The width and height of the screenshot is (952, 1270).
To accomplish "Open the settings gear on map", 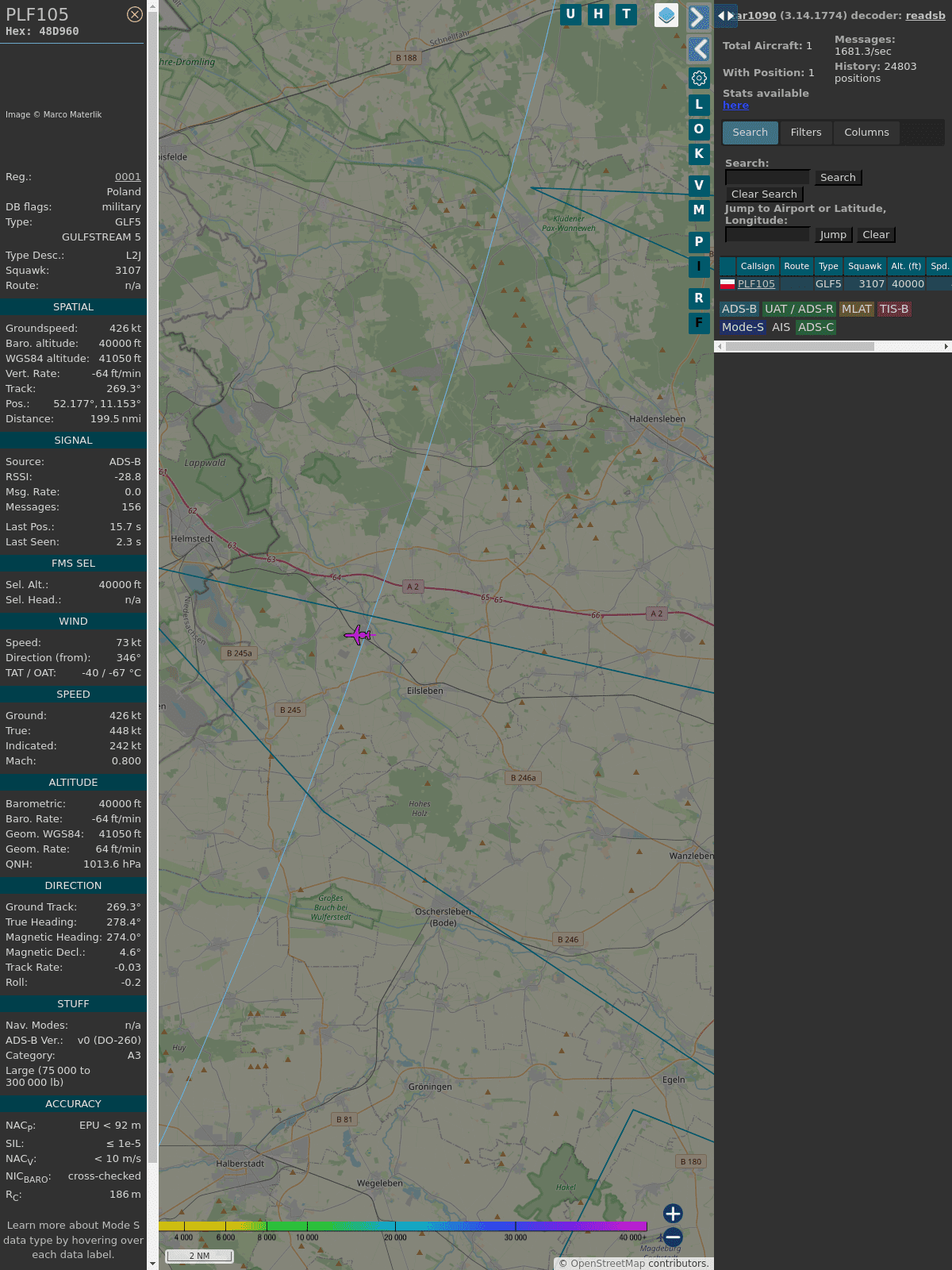I will pos(699,78).
